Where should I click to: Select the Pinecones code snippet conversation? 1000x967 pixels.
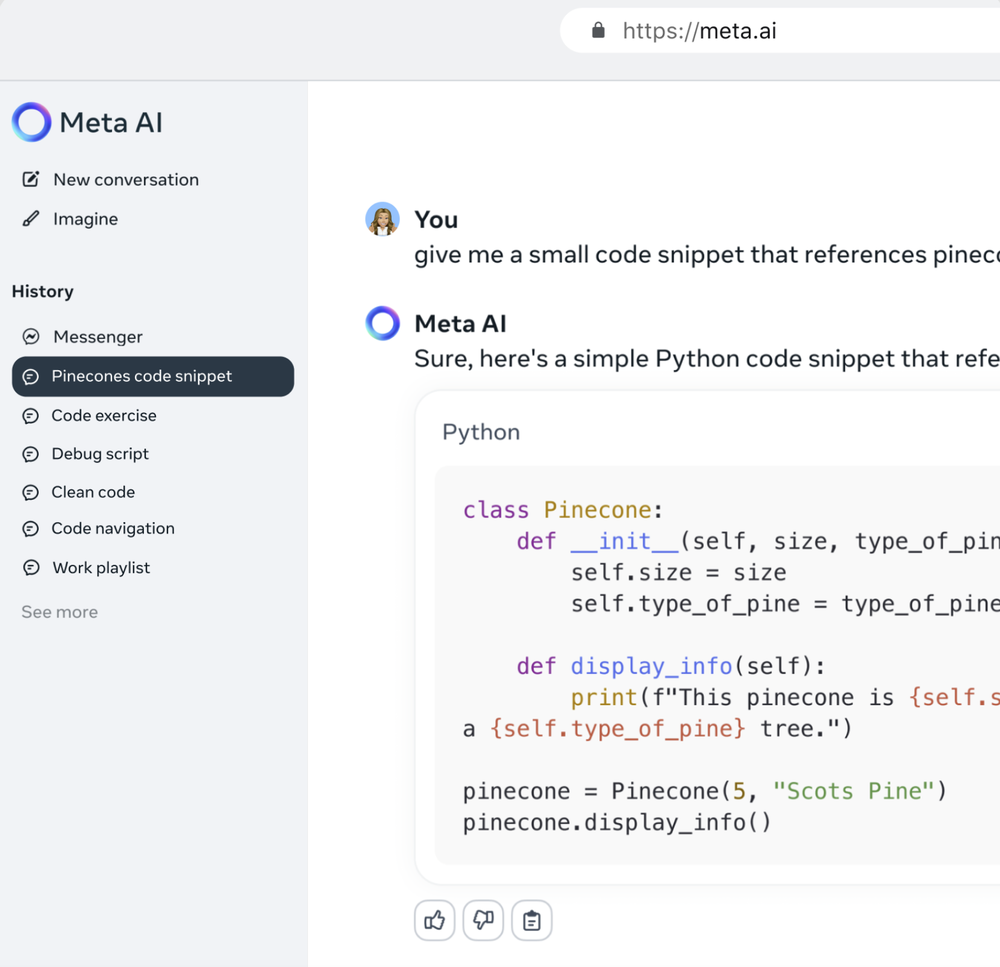tap(153, 376)
